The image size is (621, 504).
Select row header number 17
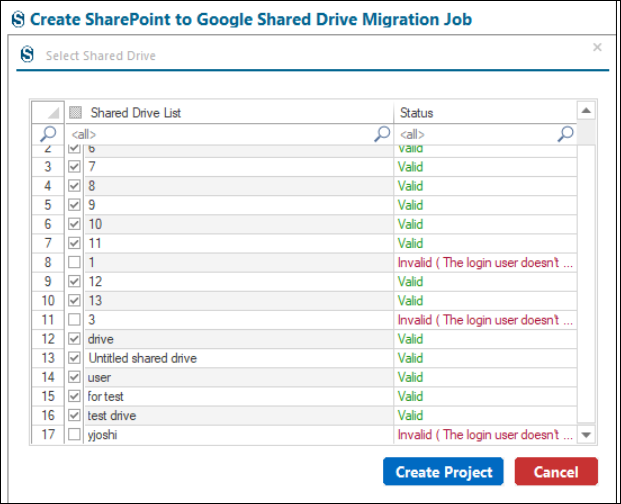(x=48, y=434)
